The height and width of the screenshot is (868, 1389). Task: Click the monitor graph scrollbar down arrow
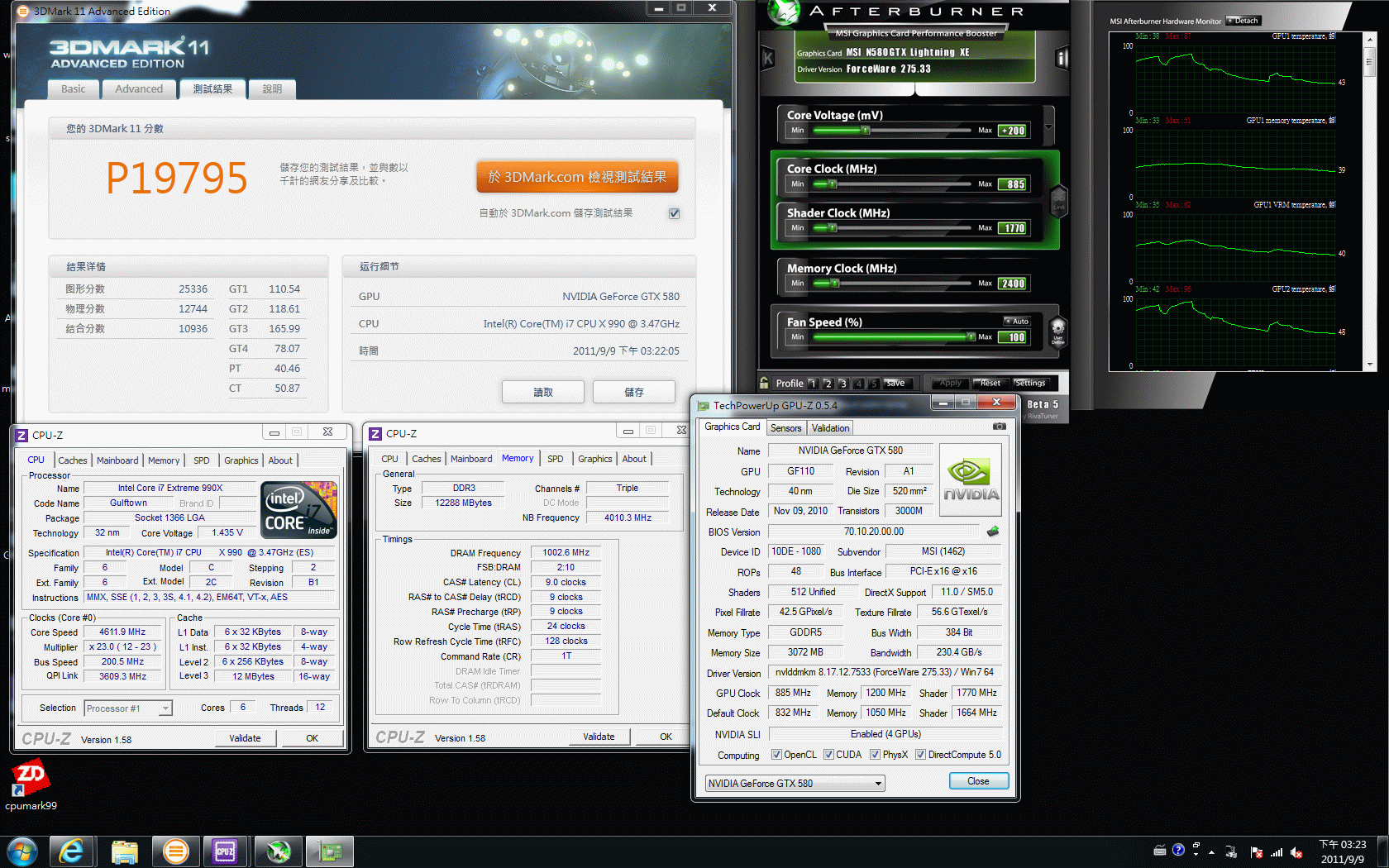tap(1370, 364)
